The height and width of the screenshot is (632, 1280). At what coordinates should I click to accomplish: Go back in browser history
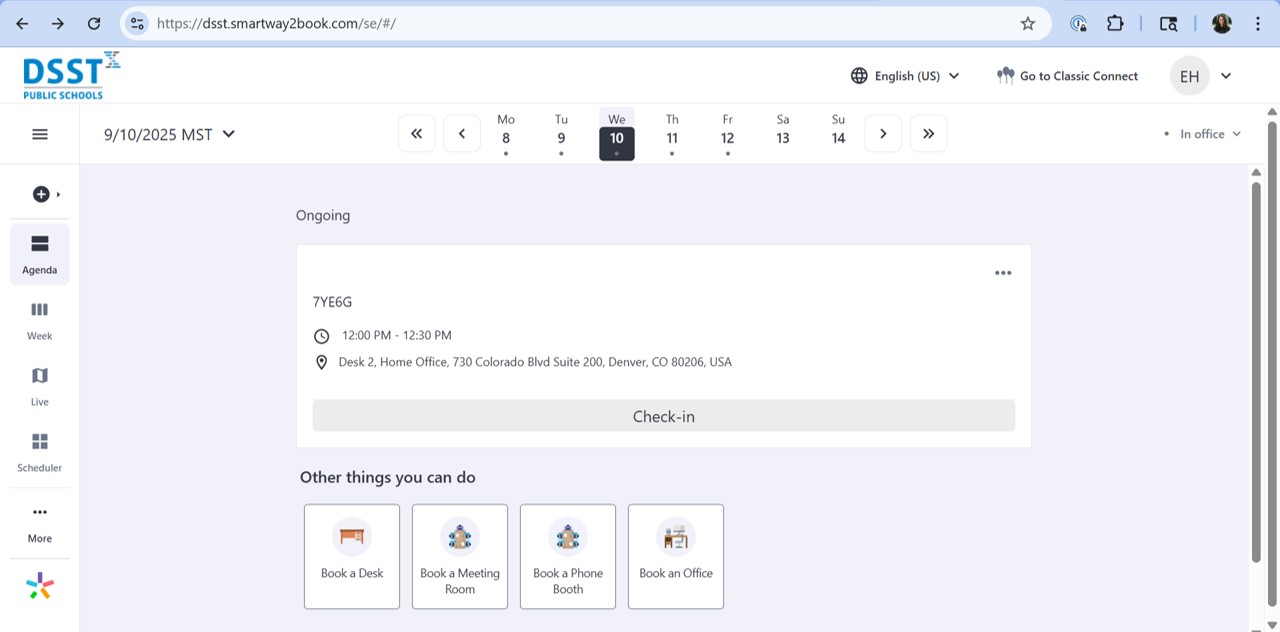[22, 23]
